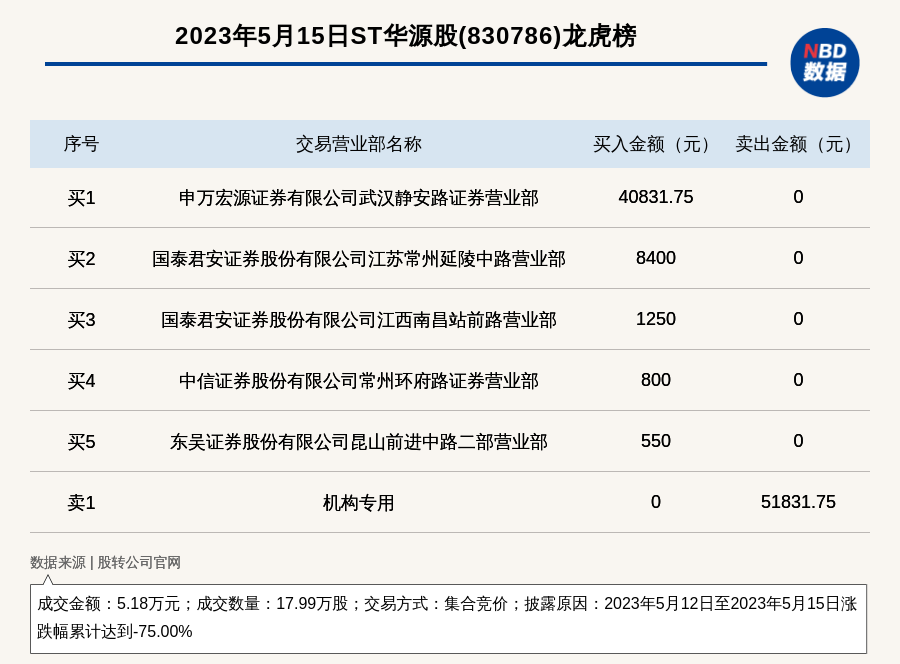Click the sell amount 0 in 买3 row
Screen dimensions: 900x664
click(798, 319)
